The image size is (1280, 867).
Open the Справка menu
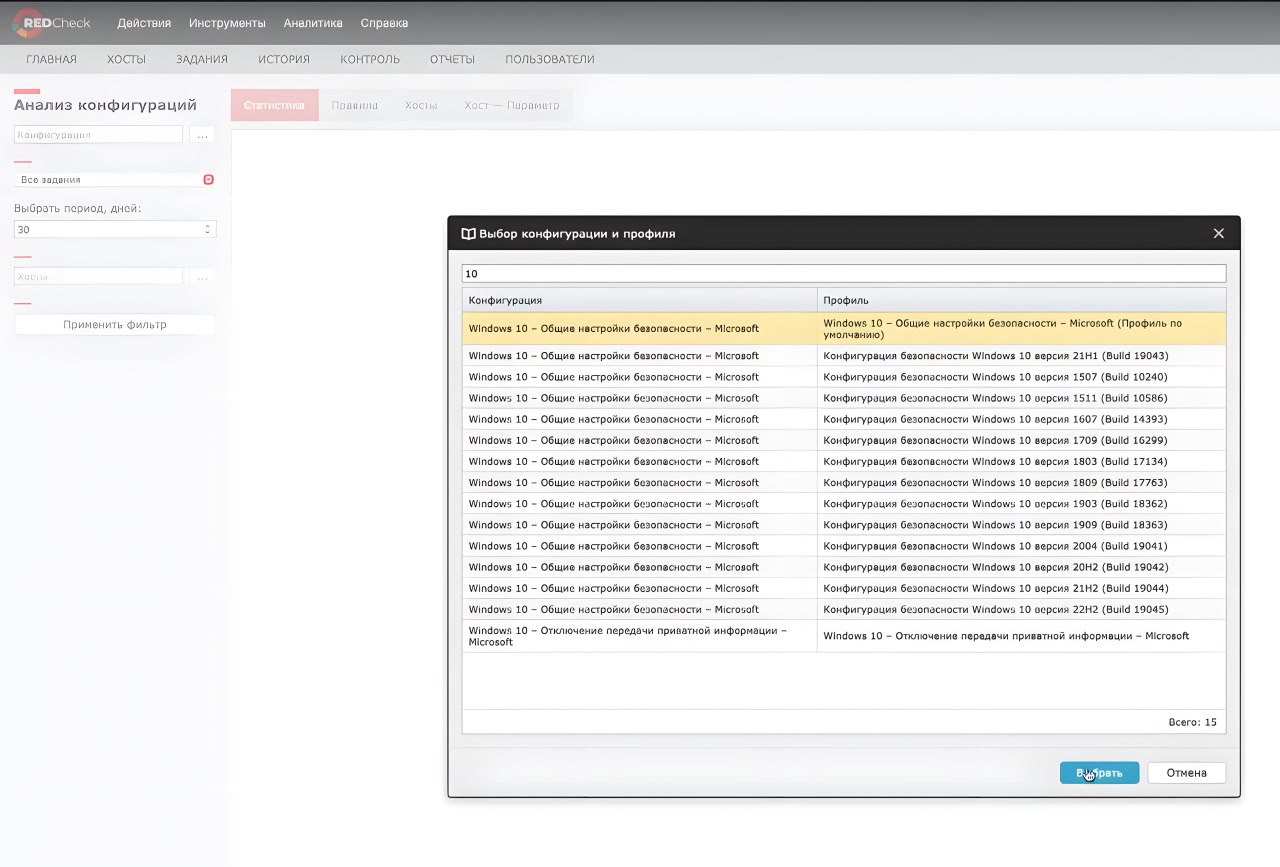pos(384,23)
